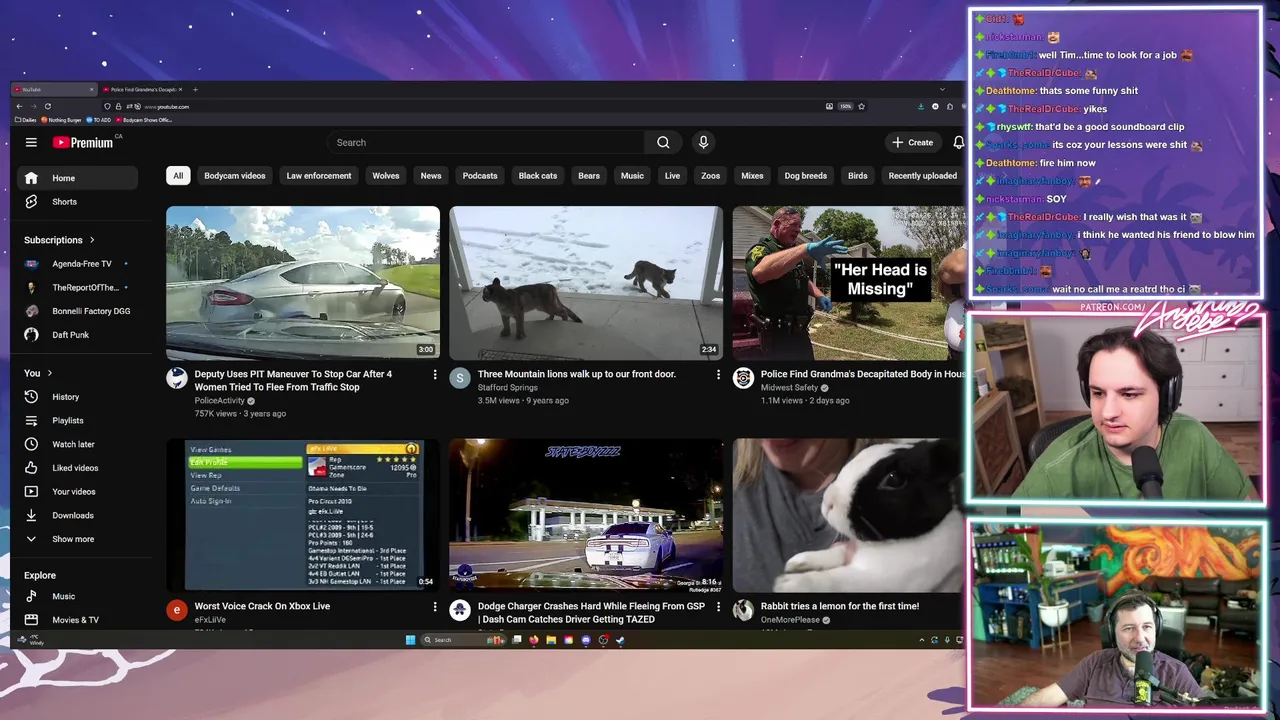1280x720 pixels.
Task: Open Agenda-Free TV subscription
Action: coord(77,264)
